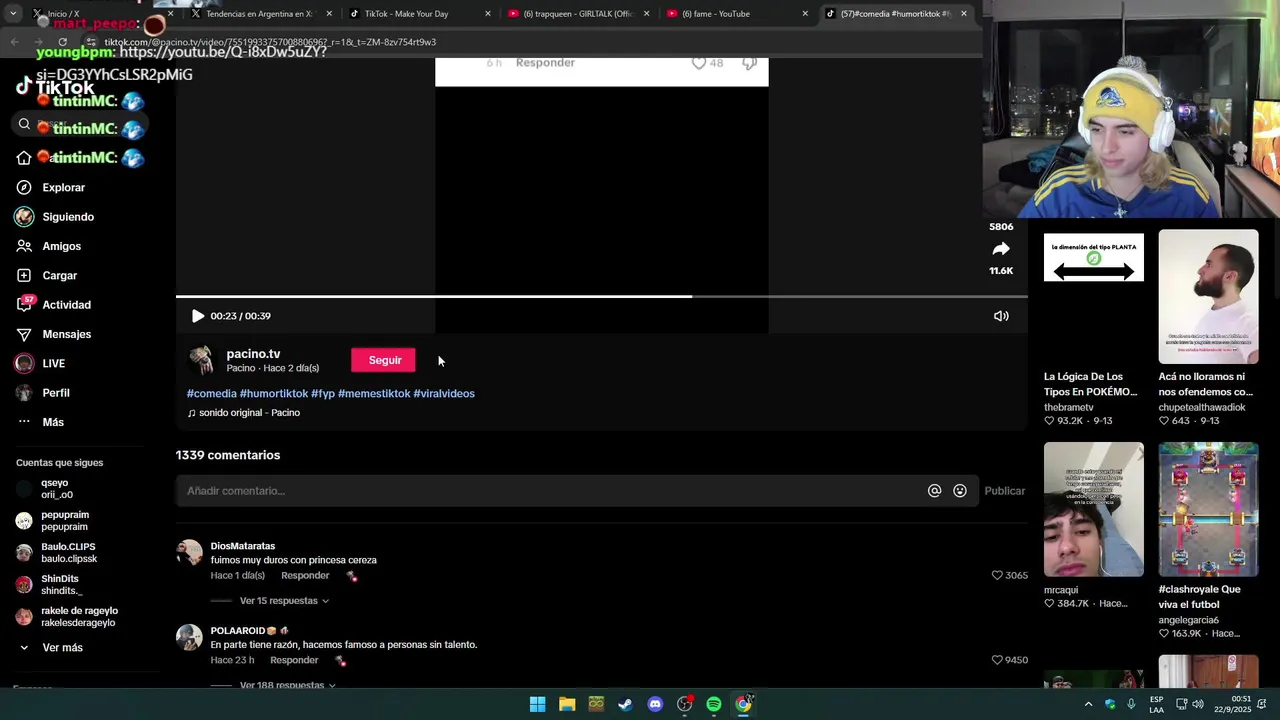
Task: Open OBS Studio from taskbar
Action: [x=684, y=704]
